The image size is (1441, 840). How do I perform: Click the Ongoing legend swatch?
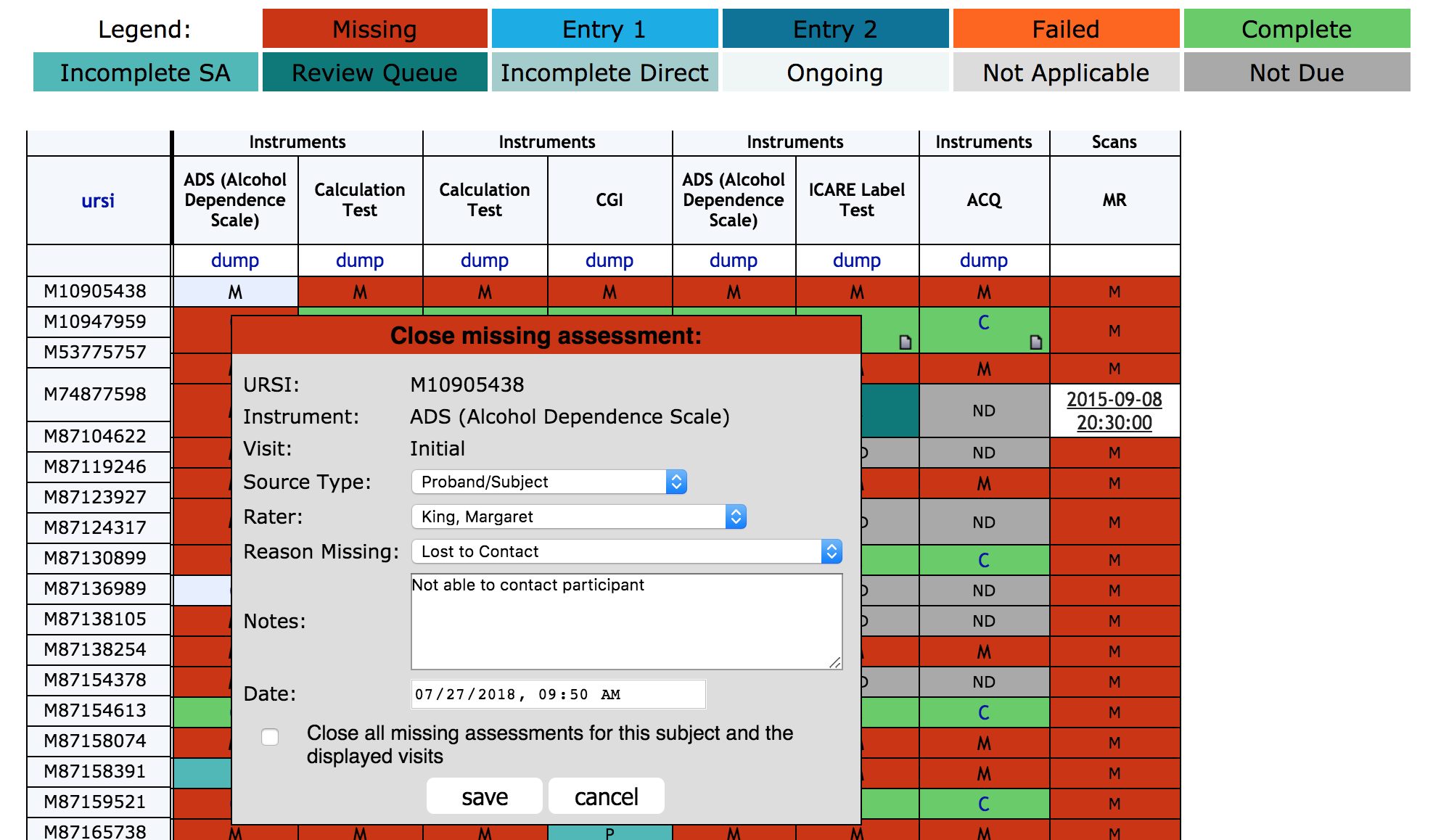(836, 73)
